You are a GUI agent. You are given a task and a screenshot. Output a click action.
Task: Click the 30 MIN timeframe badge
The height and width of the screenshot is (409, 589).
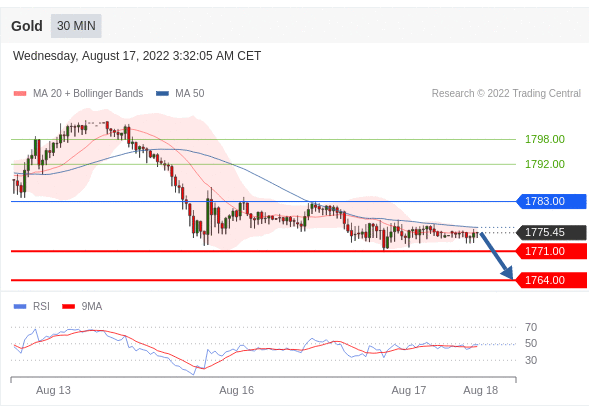[x=76, y=26]
